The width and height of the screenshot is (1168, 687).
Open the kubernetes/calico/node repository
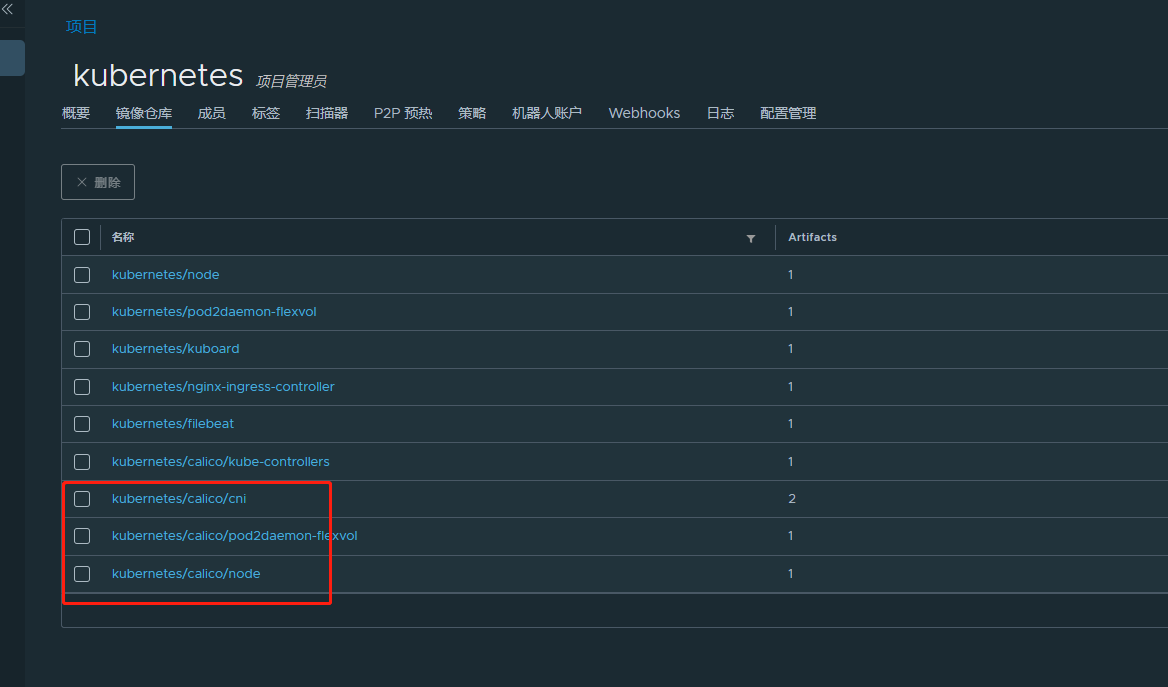tap(186, 574)
